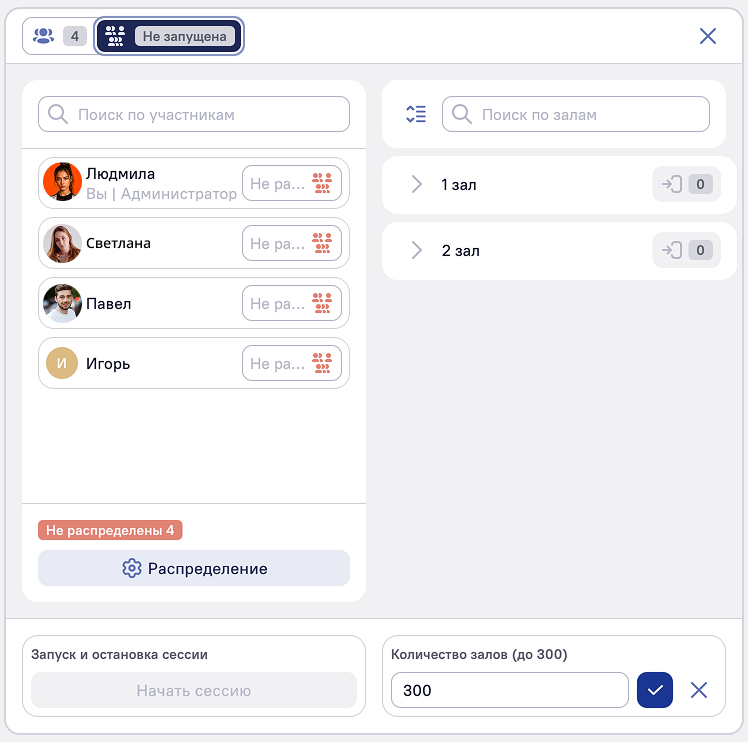Click the group icon in Игорь's row

point(322,363)
